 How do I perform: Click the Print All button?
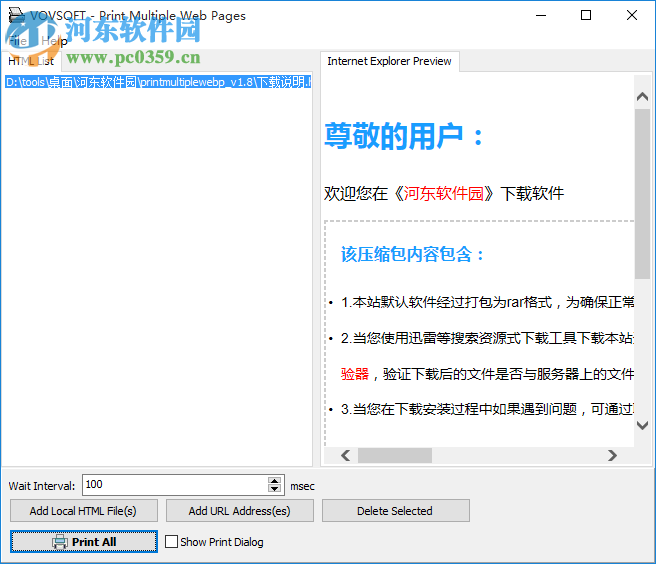[x=84, y=541]
